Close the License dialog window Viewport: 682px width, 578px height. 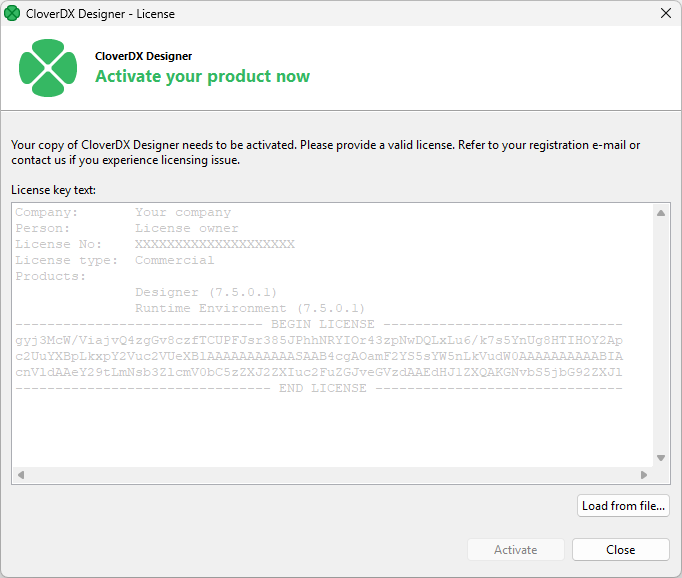[665, 13]
